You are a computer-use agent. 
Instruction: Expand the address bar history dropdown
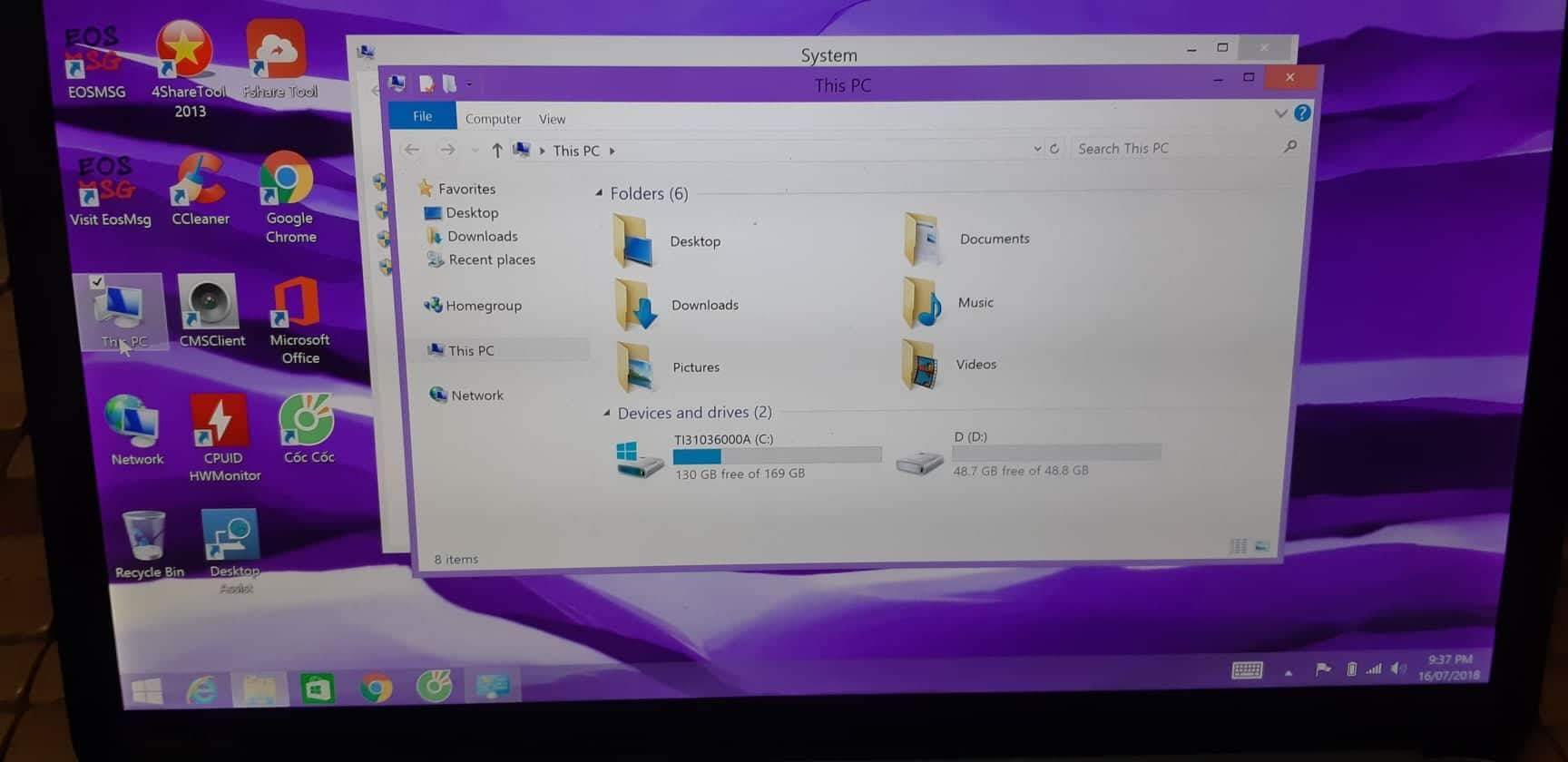[x=1037, y=149]
